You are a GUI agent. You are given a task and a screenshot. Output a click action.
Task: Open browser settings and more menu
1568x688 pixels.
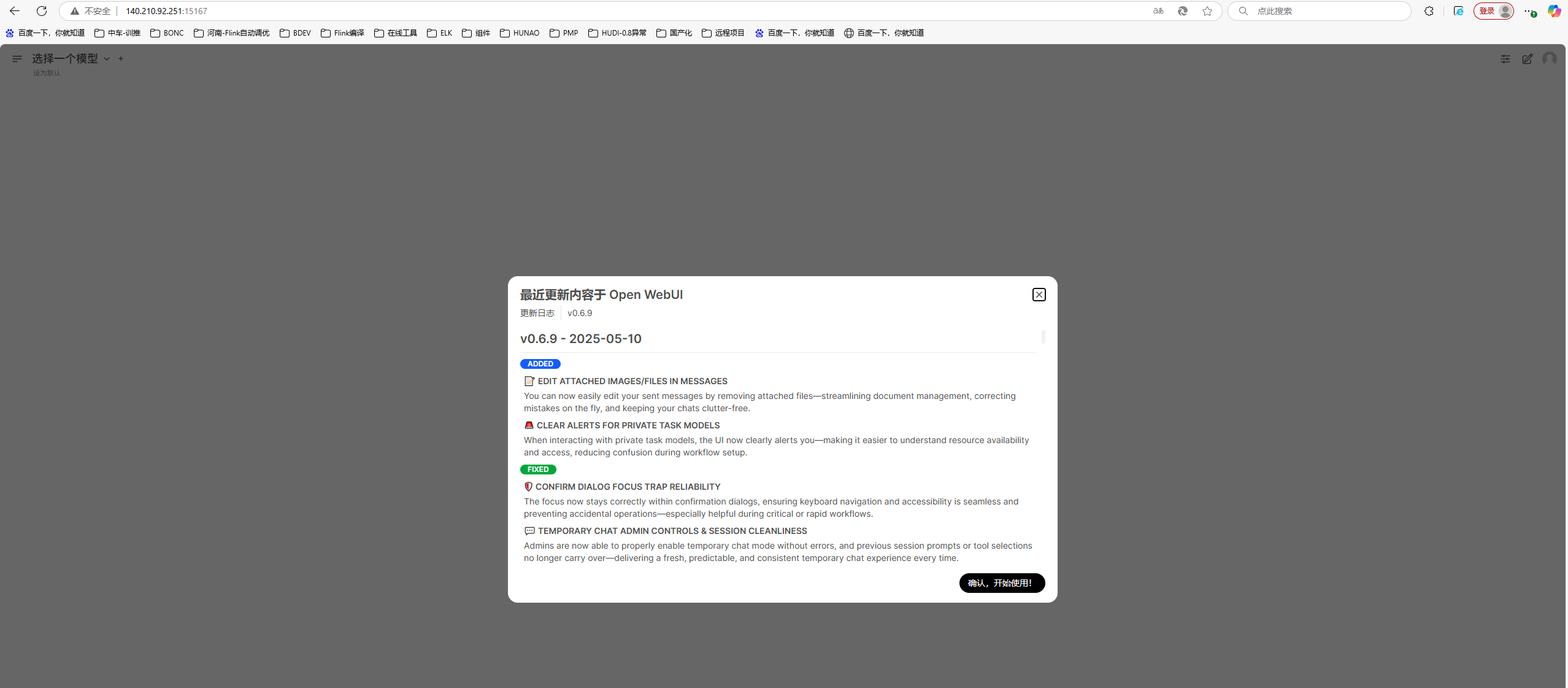1530,11
